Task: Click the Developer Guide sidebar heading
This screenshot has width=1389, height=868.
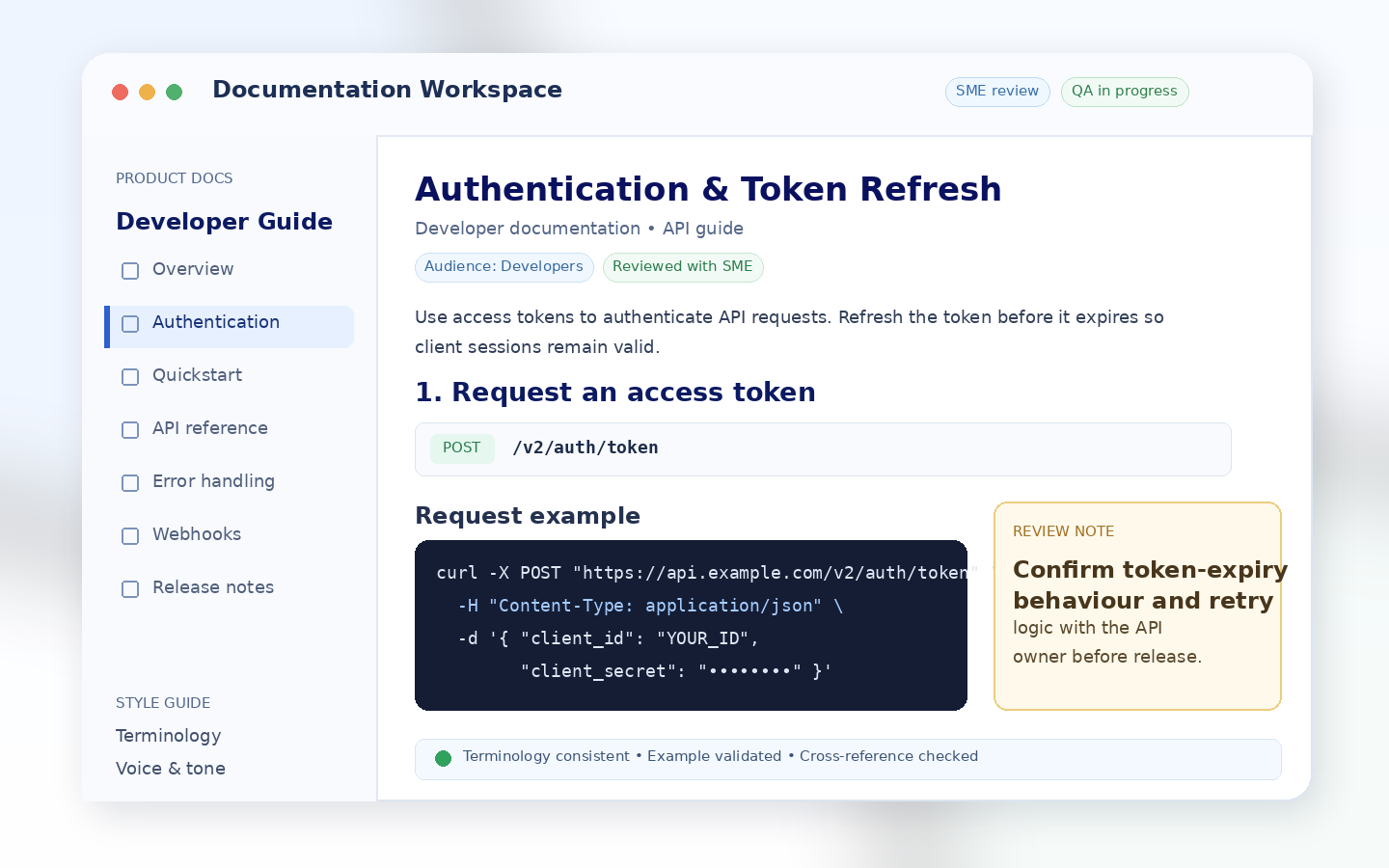Action: (x=224, y=222)
